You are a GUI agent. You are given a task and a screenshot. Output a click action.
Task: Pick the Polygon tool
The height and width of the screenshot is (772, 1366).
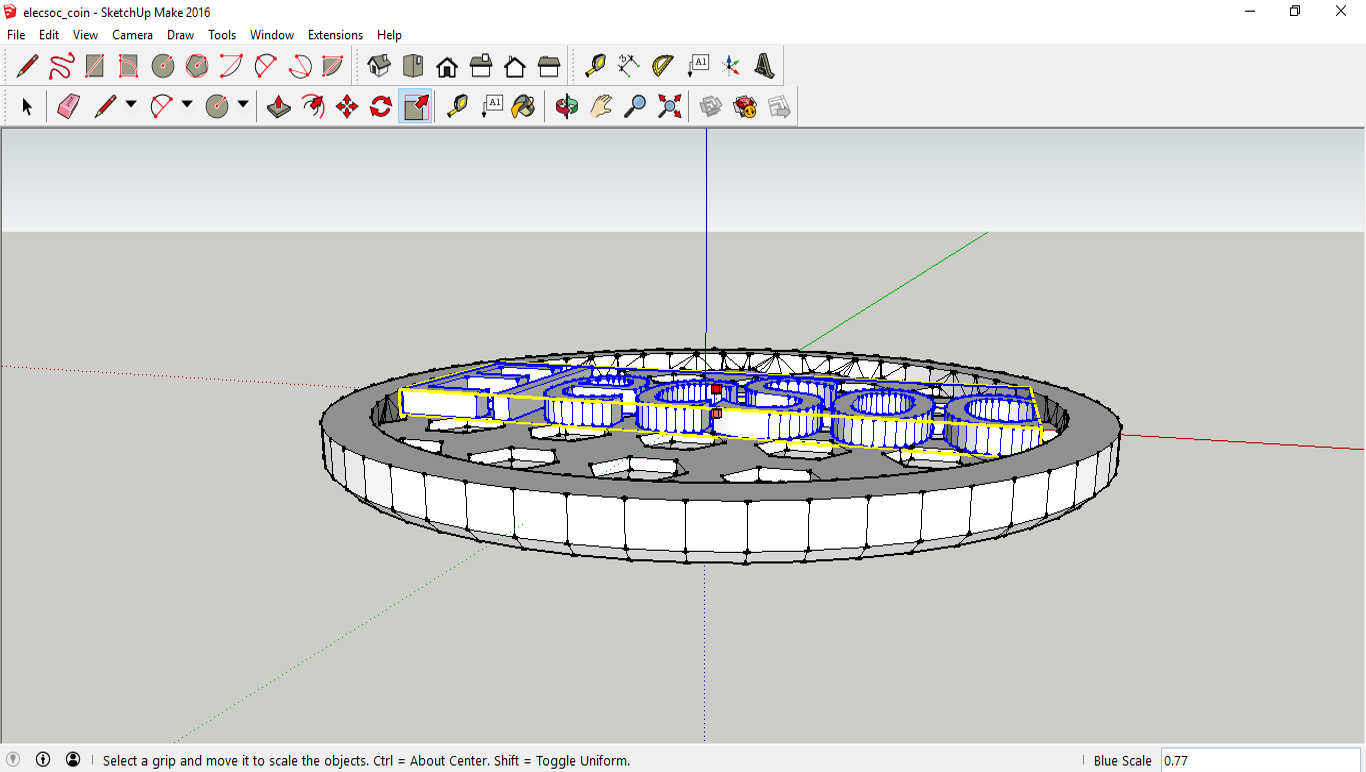pyautogui.click(x=197, y=67)
